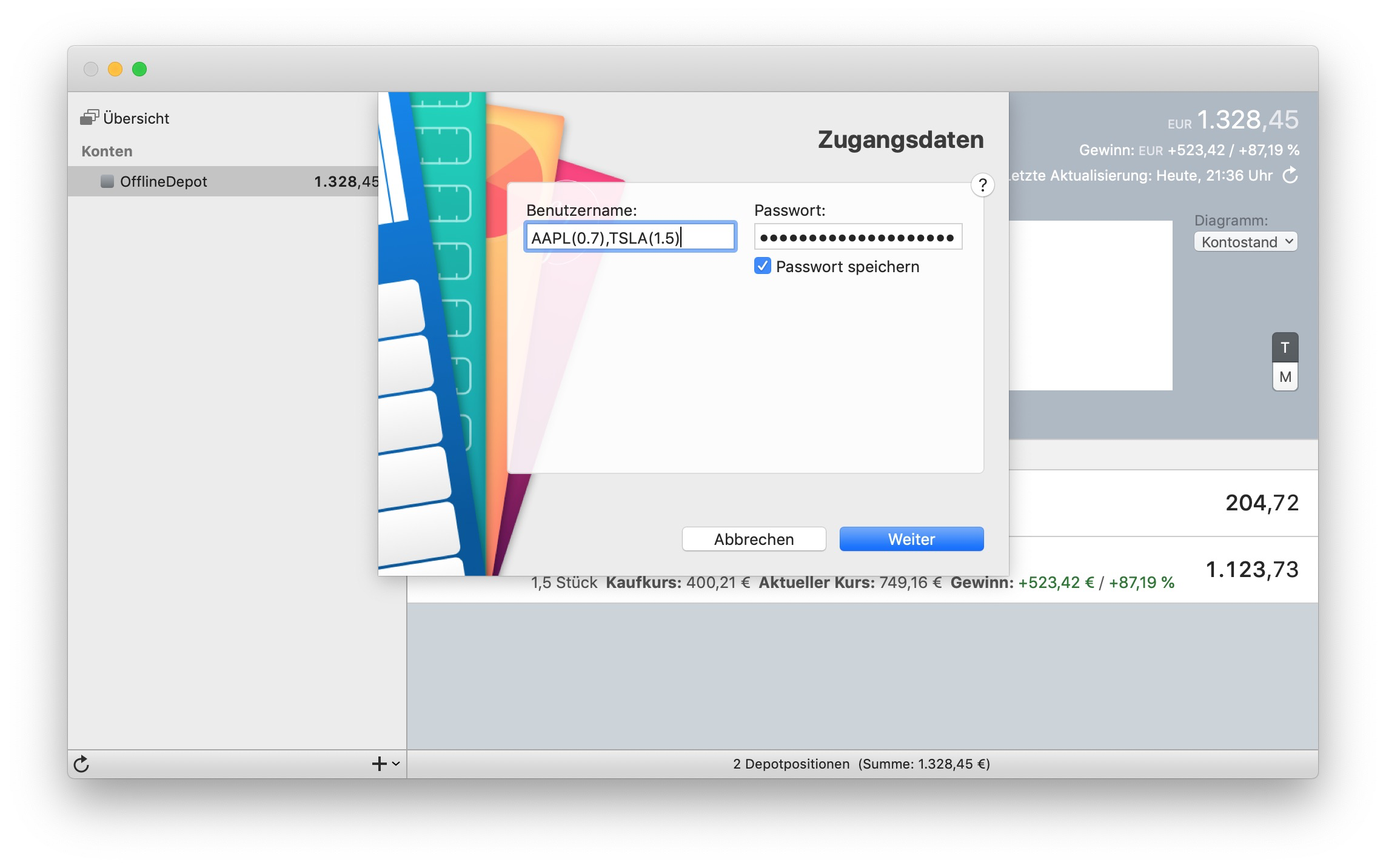Image resolution: width=1386 pixels, height=868 pixels.
Task: Click the OfflineDepot account color square
Action: click(107, 181)
